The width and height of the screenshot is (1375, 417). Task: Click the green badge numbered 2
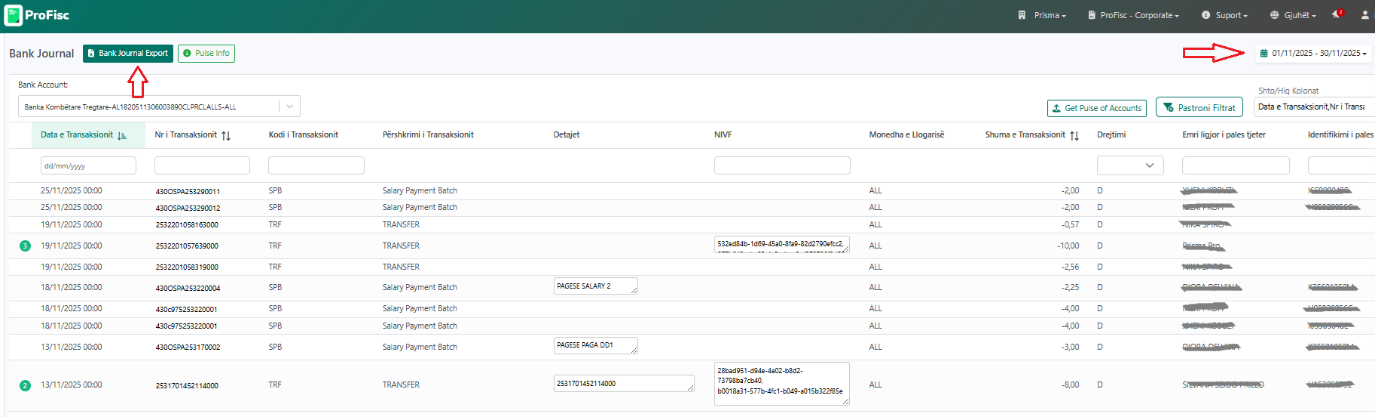pos(26,385)
